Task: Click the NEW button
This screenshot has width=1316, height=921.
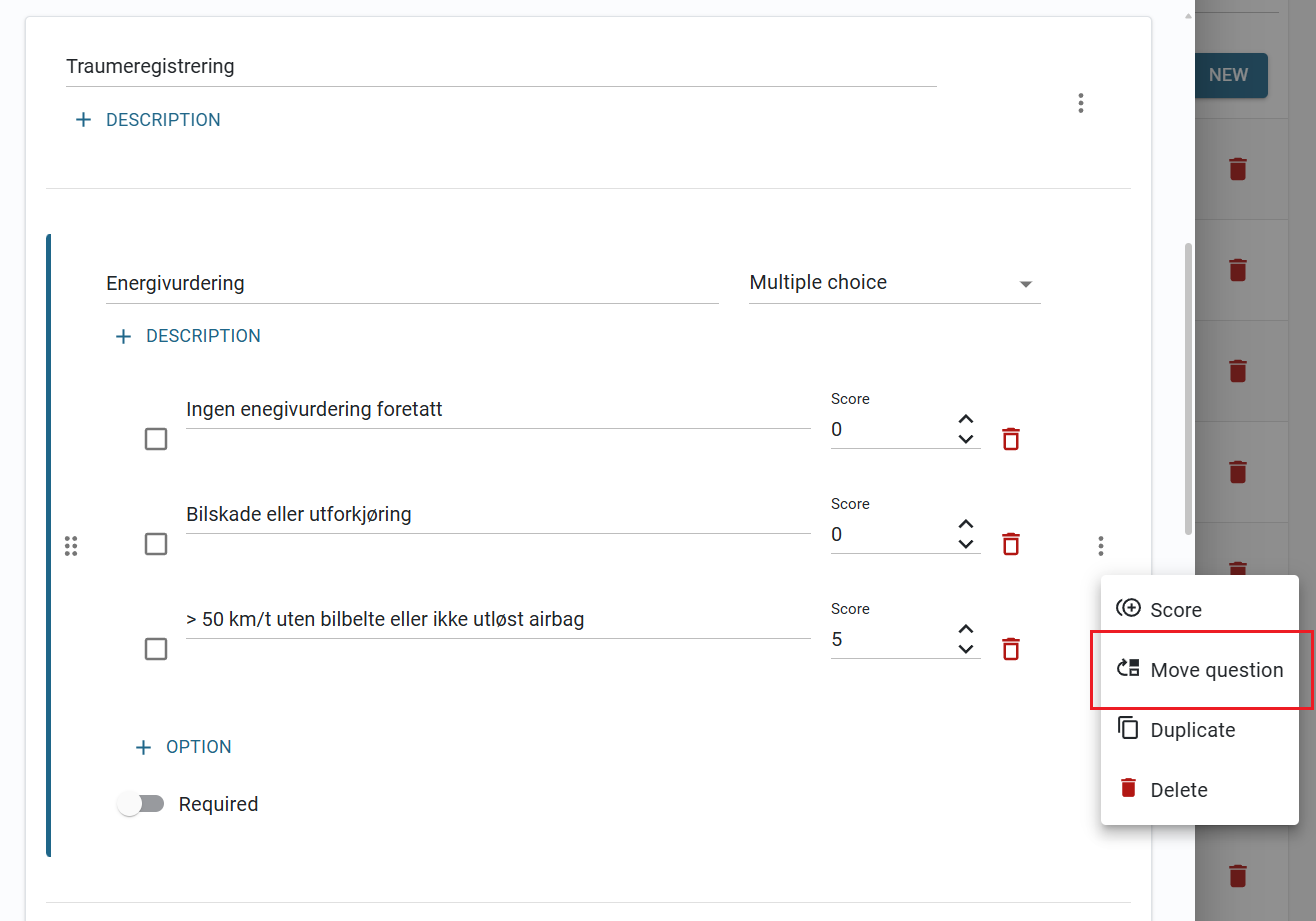Action: pyautogui.click(x=1229, y=75)
